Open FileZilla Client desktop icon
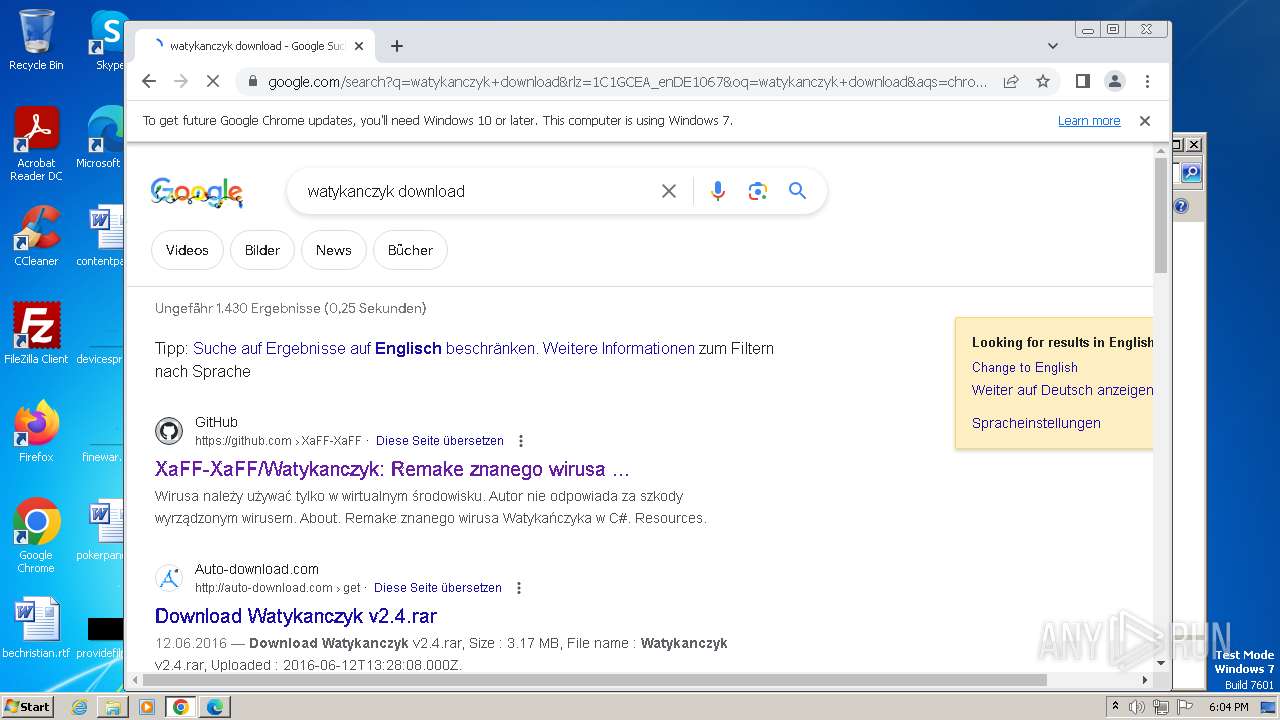This screenshot has height=720, width=1280. (x=36, y=334)
